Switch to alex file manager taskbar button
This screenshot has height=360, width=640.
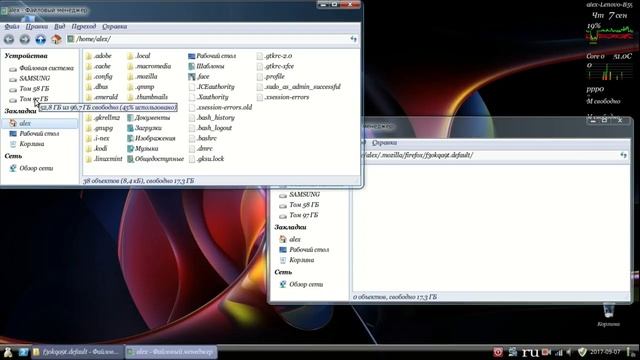[171, 352]
